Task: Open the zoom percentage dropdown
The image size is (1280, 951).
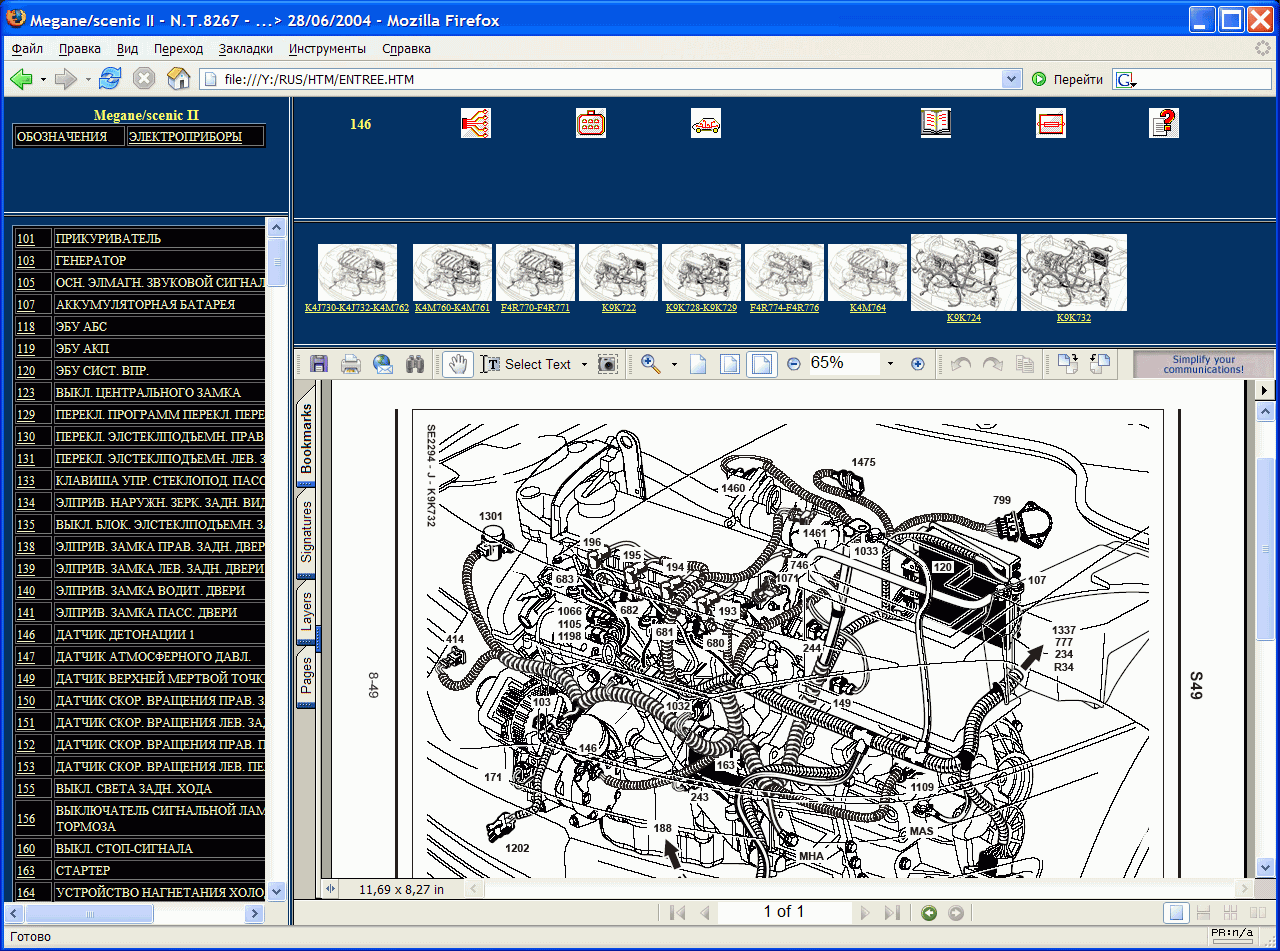Action: click(x=890, y=365)
